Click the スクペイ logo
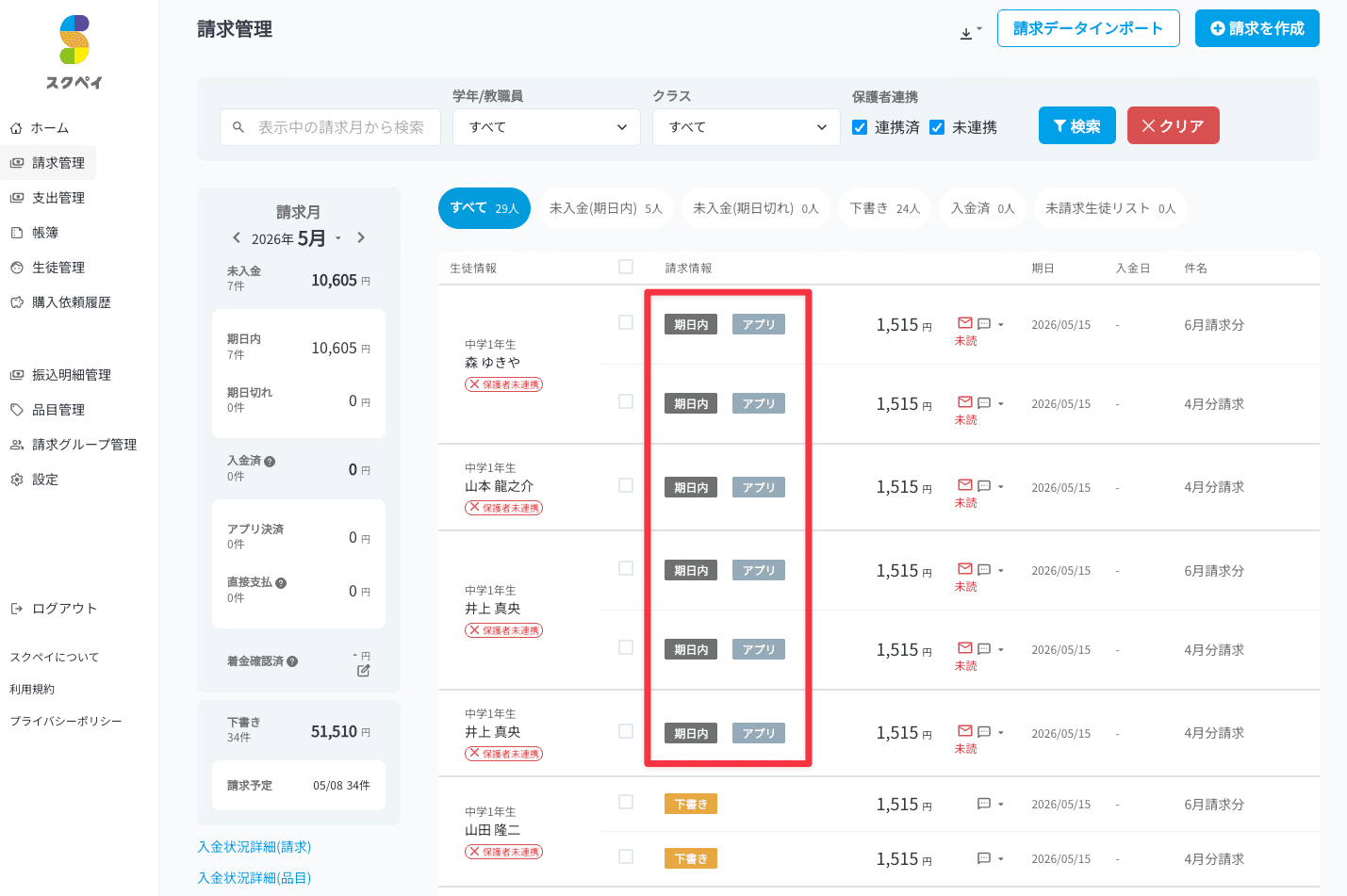The height and width of the screenshot is (896, 1347). pos(74,52)
